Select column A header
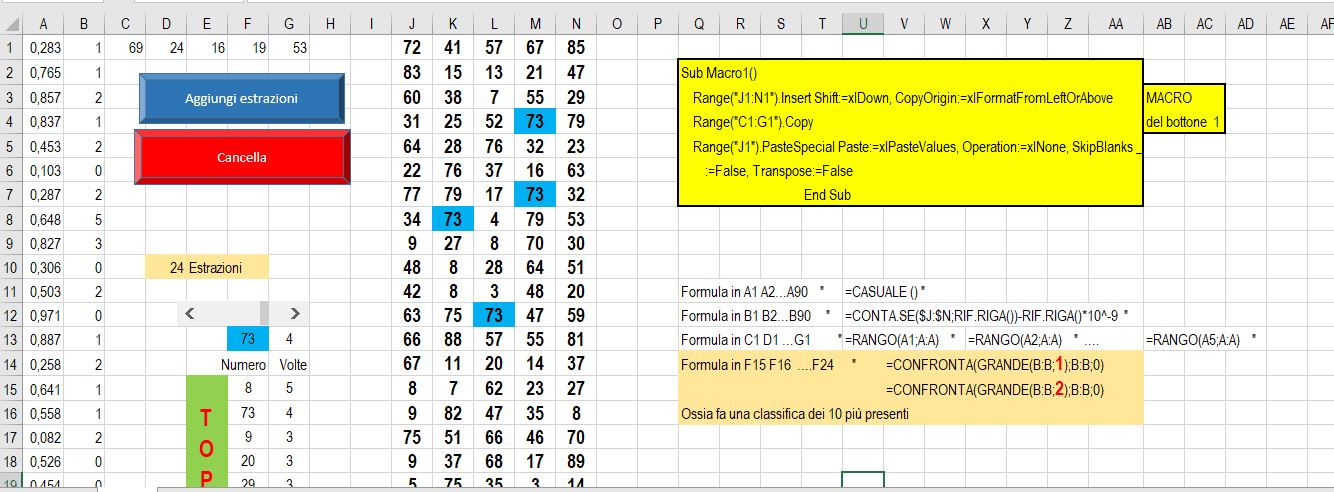This screenshot has height=492, width=1334. click(44, 24)
